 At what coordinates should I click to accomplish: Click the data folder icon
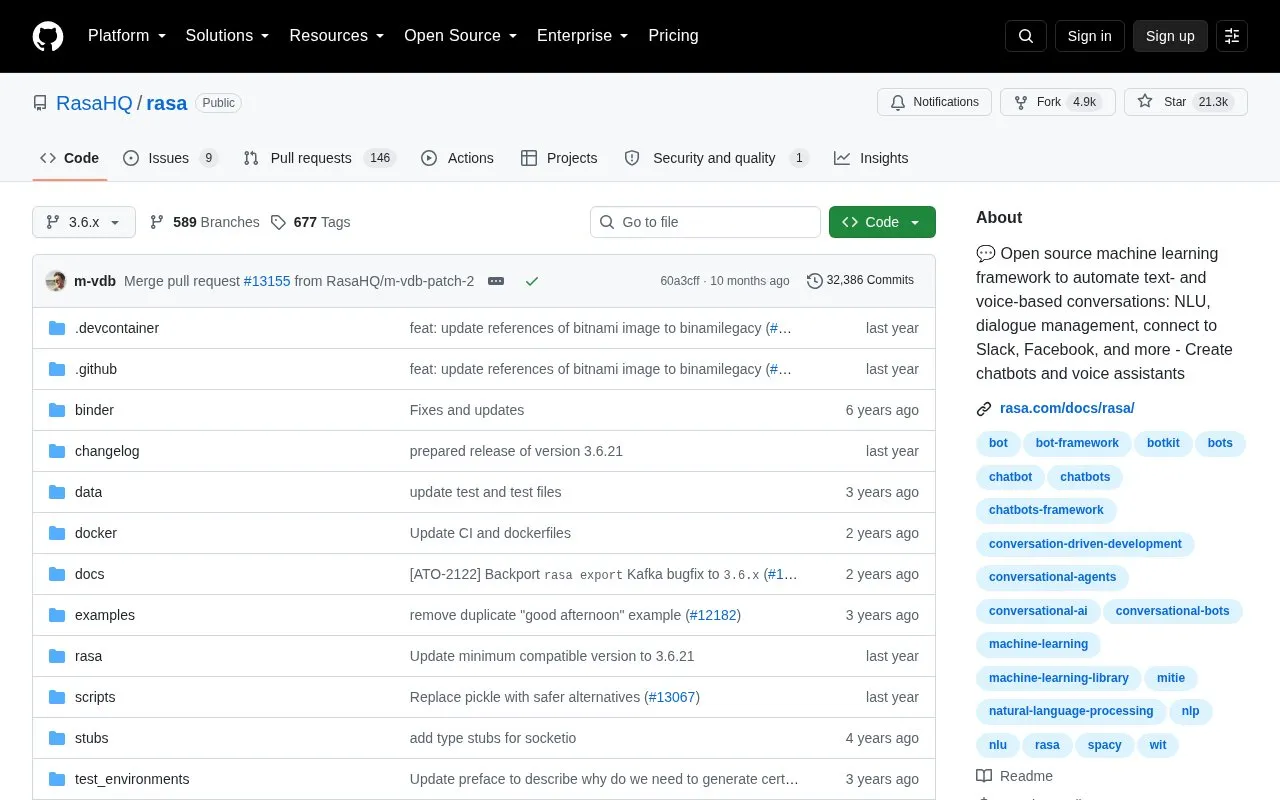click(x=57, y=492)
